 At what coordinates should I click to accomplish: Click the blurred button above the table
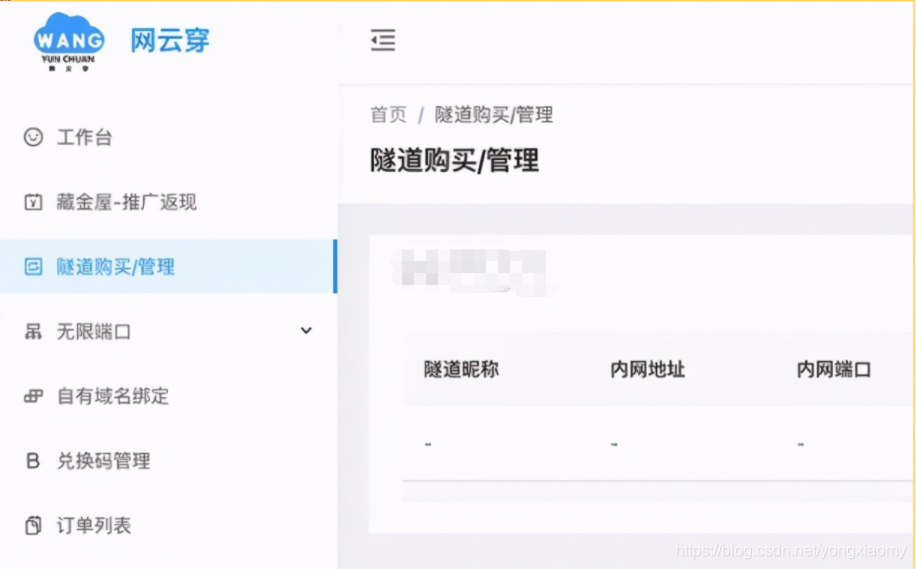pos(474,271)
